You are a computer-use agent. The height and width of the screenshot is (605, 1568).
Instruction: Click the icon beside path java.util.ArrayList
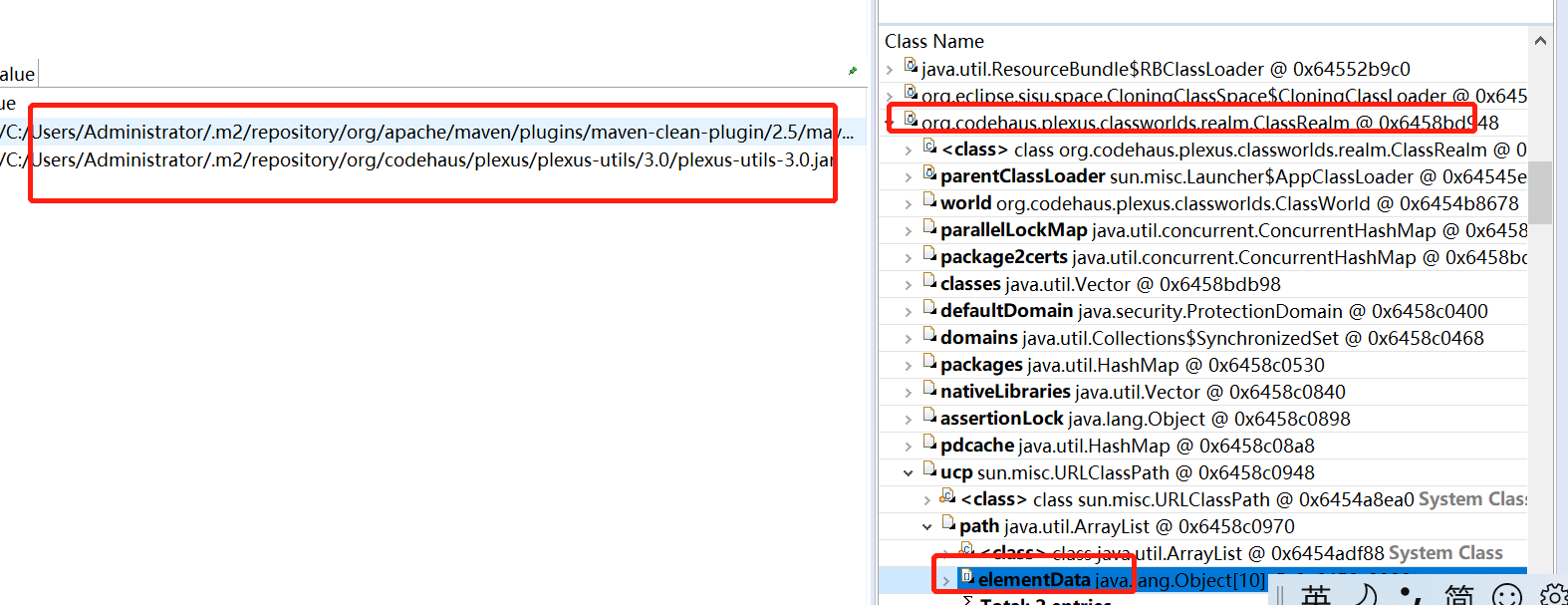tap(948, 523)
